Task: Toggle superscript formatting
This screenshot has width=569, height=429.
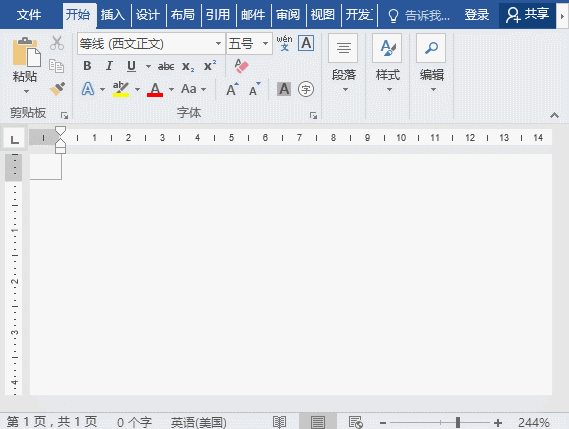Action: 210,66
